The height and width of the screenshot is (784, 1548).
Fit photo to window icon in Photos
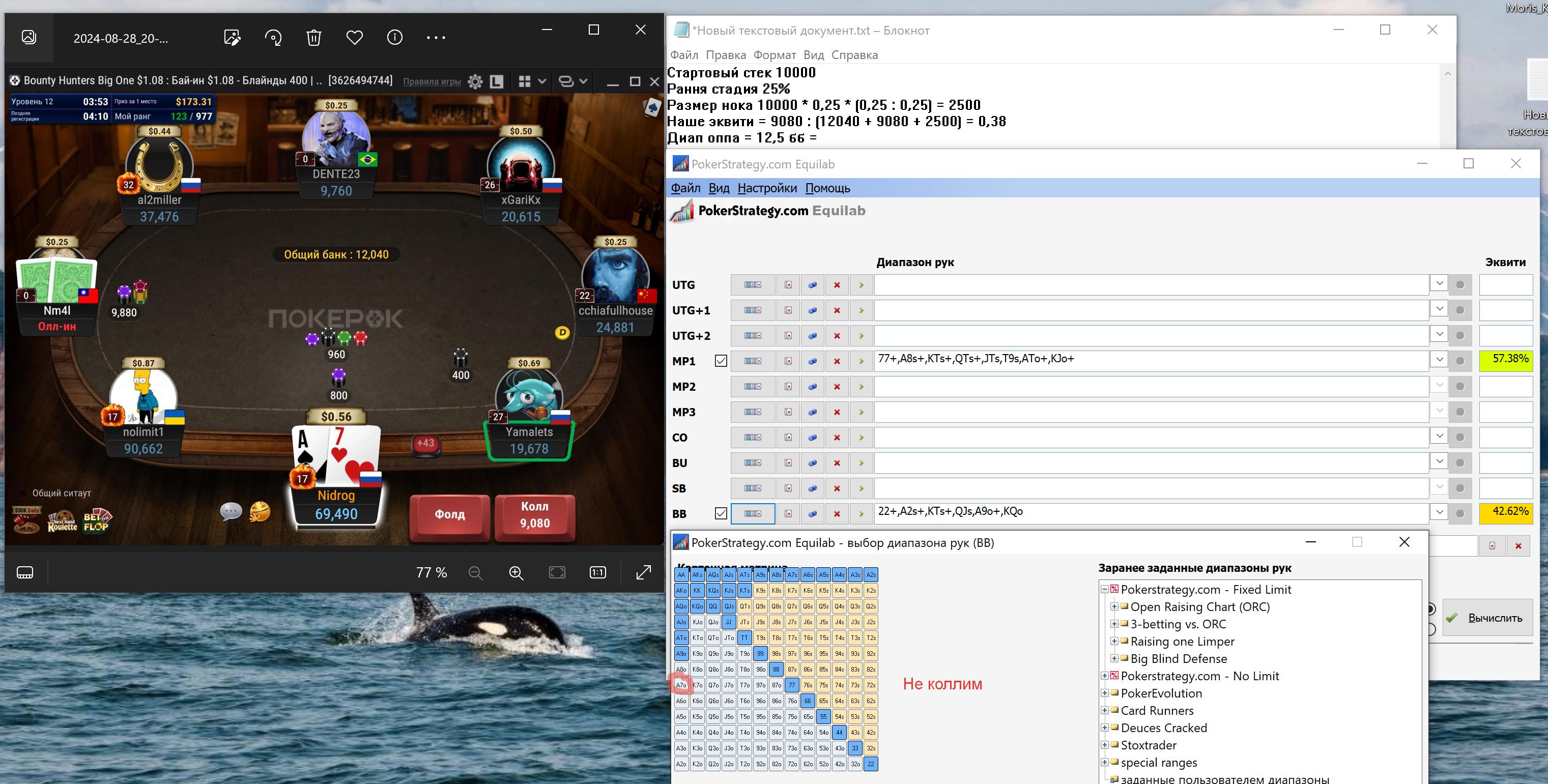coord(557,572)
